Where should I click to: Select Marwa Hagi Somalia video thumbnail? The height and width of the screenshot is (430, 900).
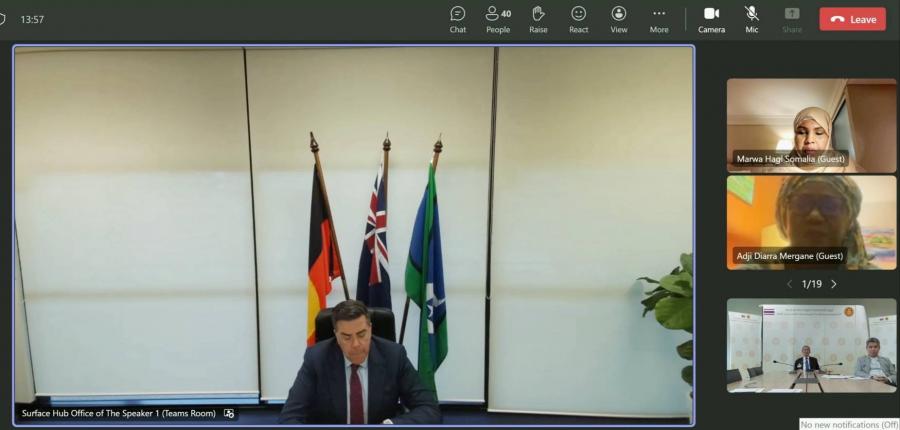pyautogui.click(x=811, y=125)
